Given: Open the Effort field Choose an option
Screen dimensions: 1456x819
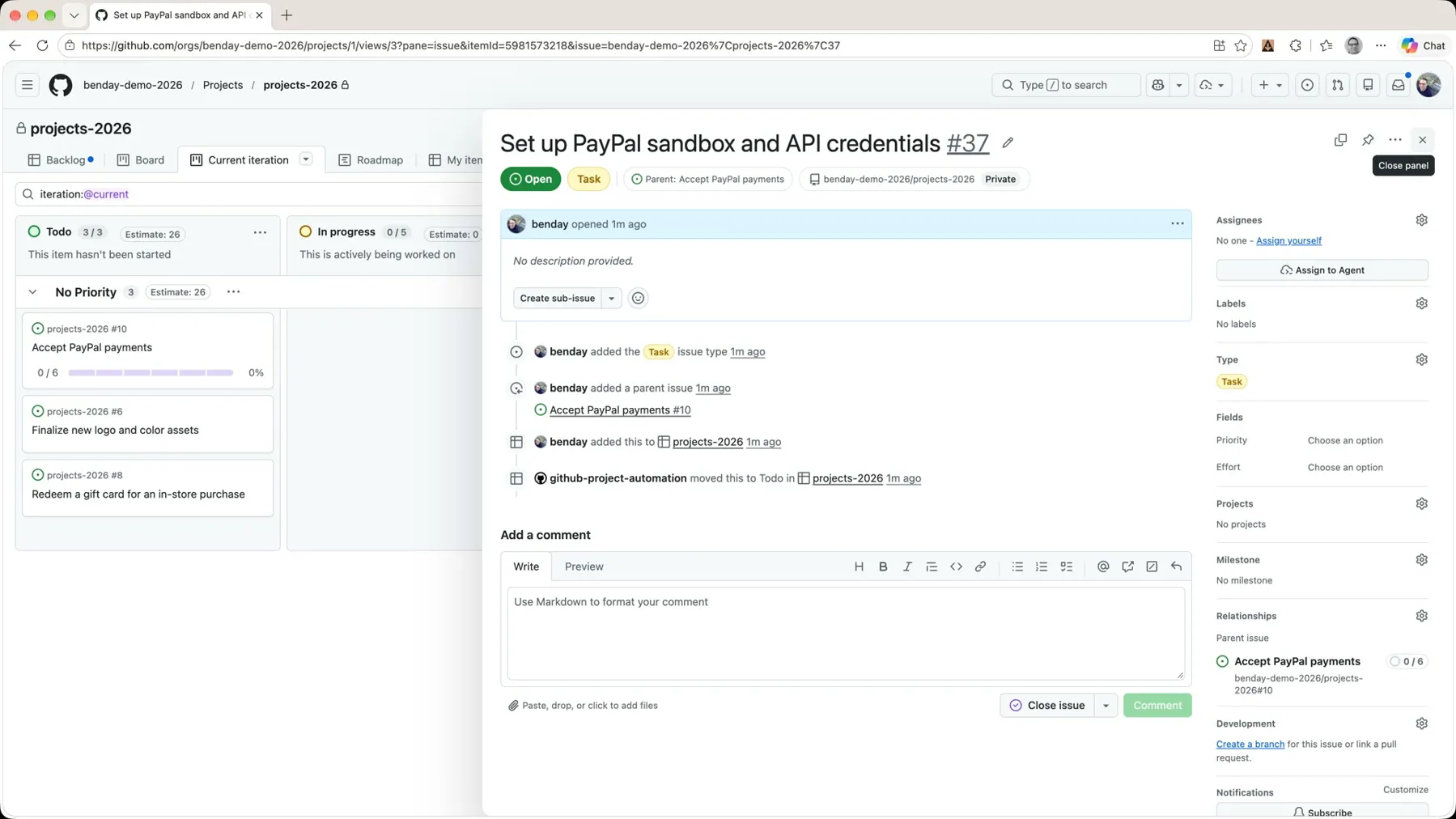Looking at the screenshot, I should click(x=1345, y=467).
